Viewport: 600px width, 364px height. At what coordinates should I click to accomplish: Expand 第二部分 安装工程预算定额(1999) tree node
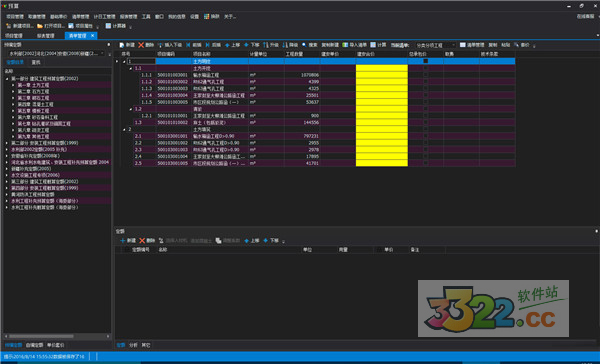coord(7,143)
